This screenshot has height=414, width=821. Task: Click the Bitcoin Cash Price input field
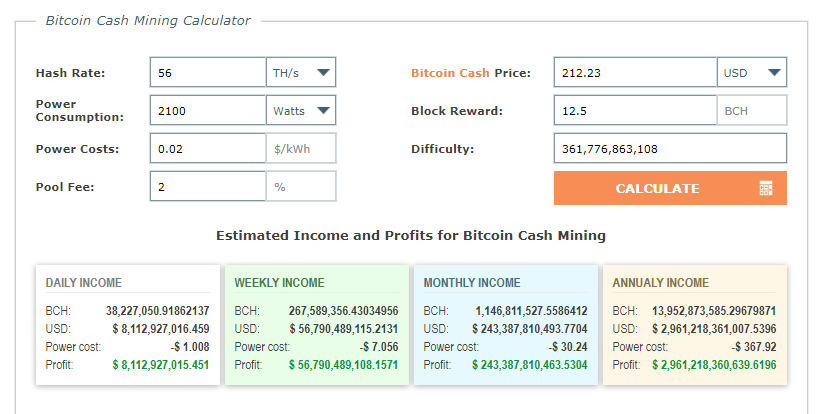(635, 72)
